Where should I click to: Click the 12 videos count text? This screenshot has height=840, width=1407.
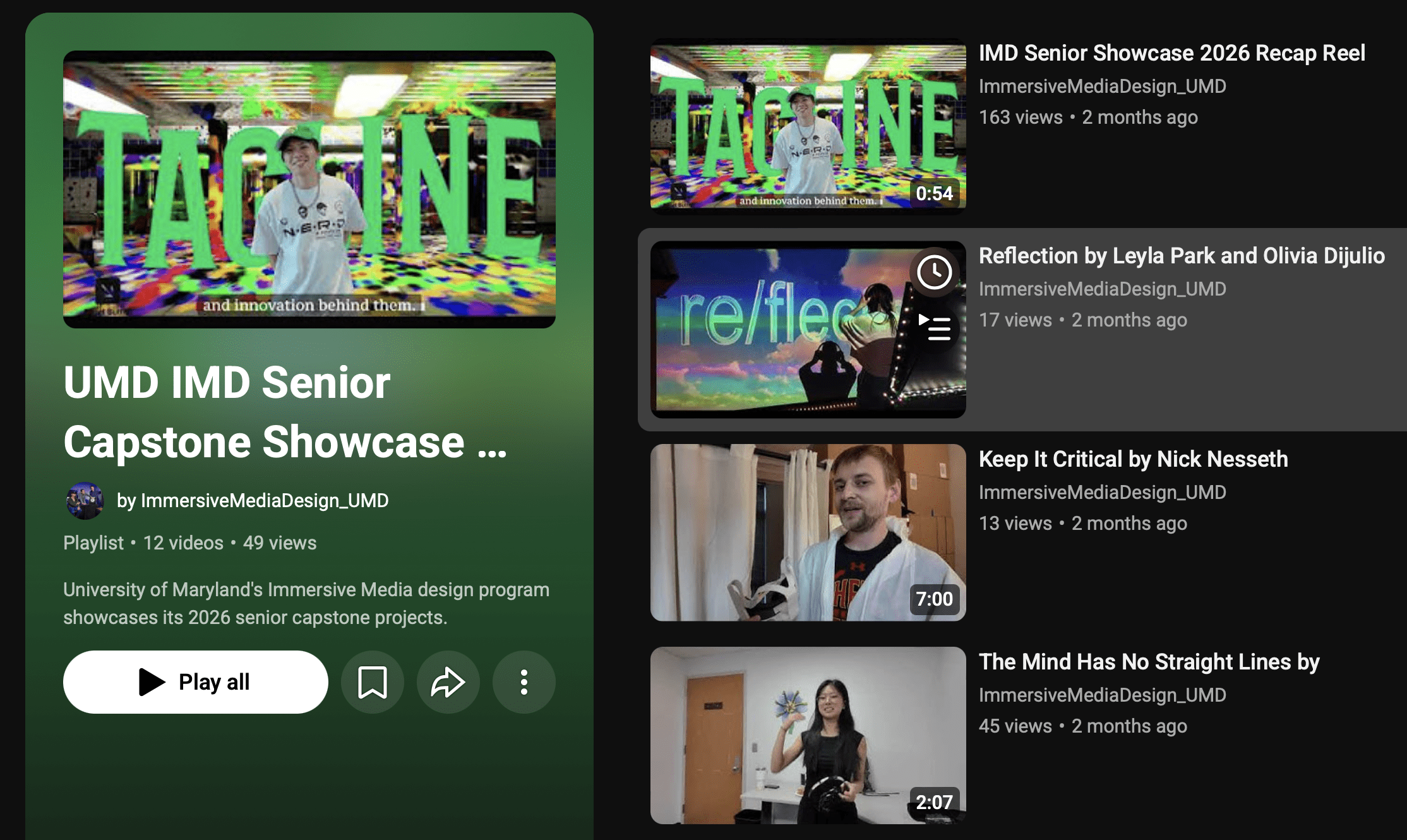(183, 543)
